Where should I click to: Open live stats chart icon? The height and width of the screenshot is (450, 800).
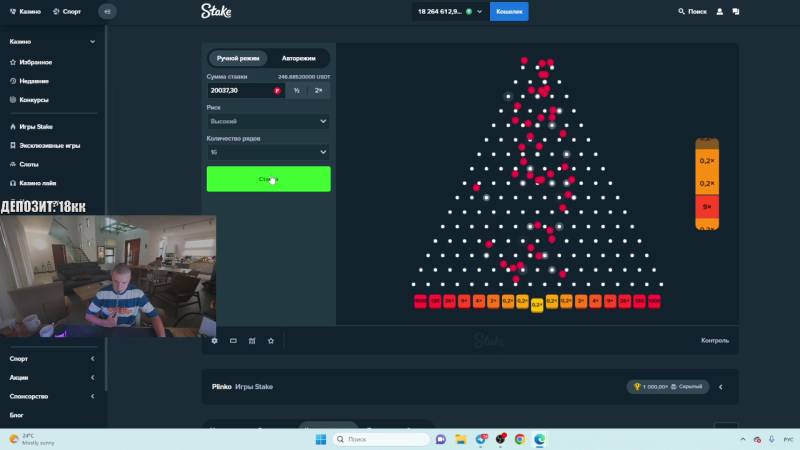pos(252,341)
